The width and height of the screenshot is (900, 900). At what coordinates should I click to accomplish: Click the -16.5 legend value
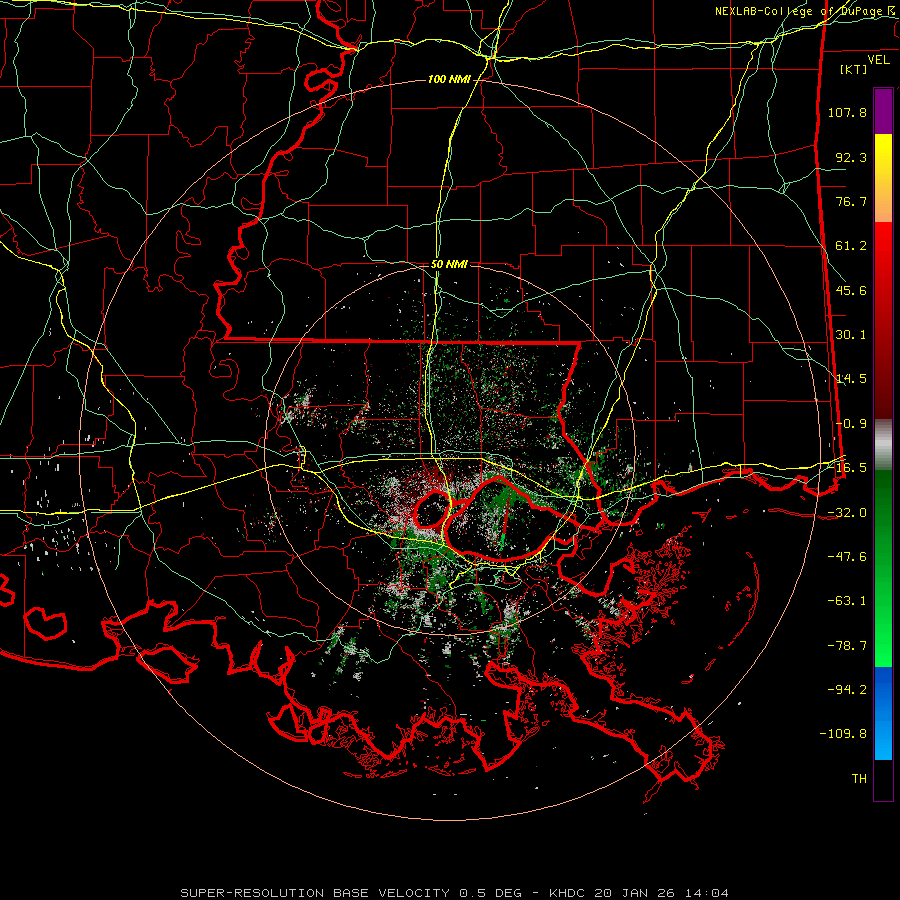pyautogui.click(x=851, y=468)
